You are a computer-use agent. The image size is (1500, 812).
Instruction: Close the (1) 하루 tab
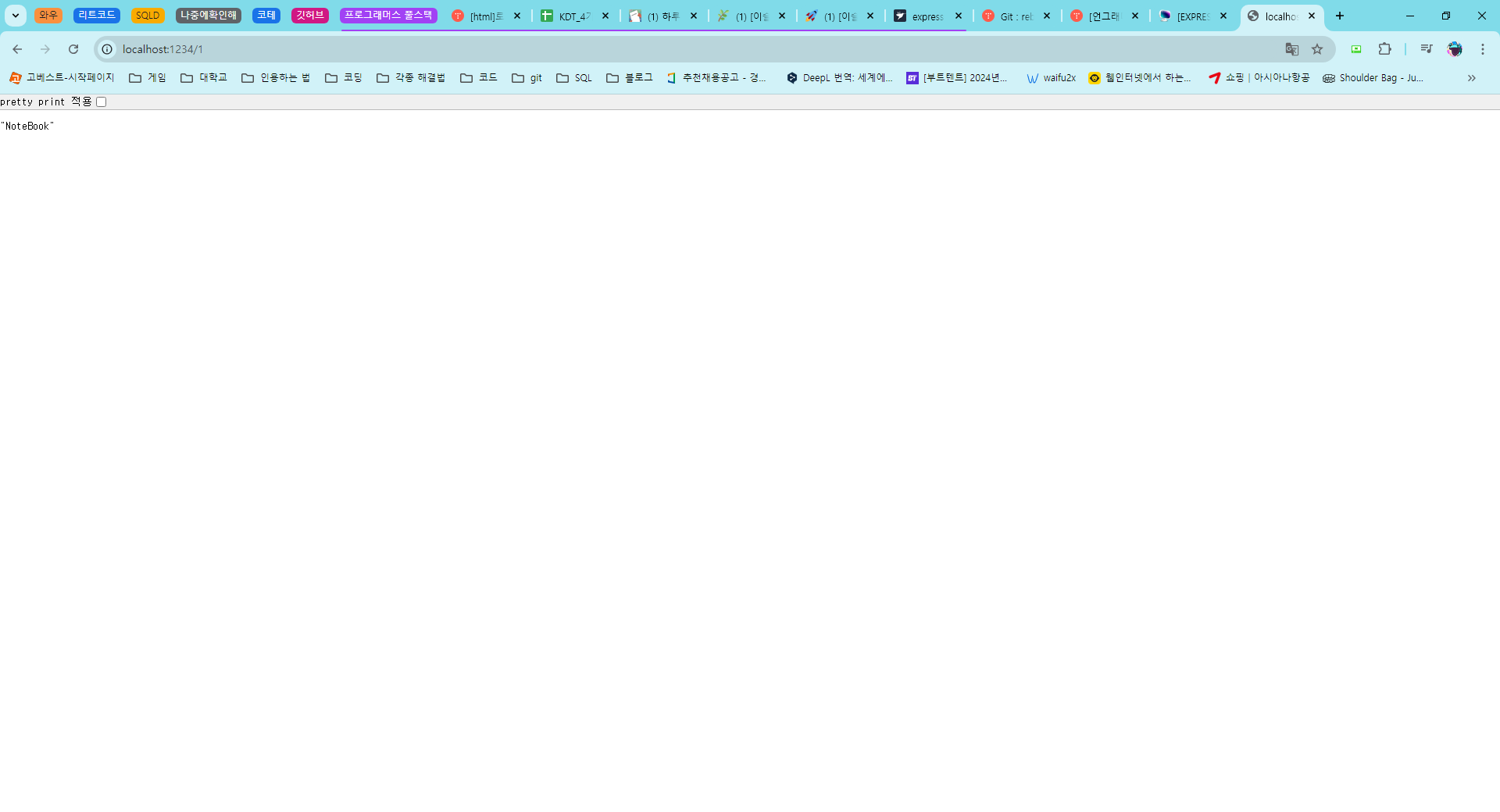click(694, 16)
